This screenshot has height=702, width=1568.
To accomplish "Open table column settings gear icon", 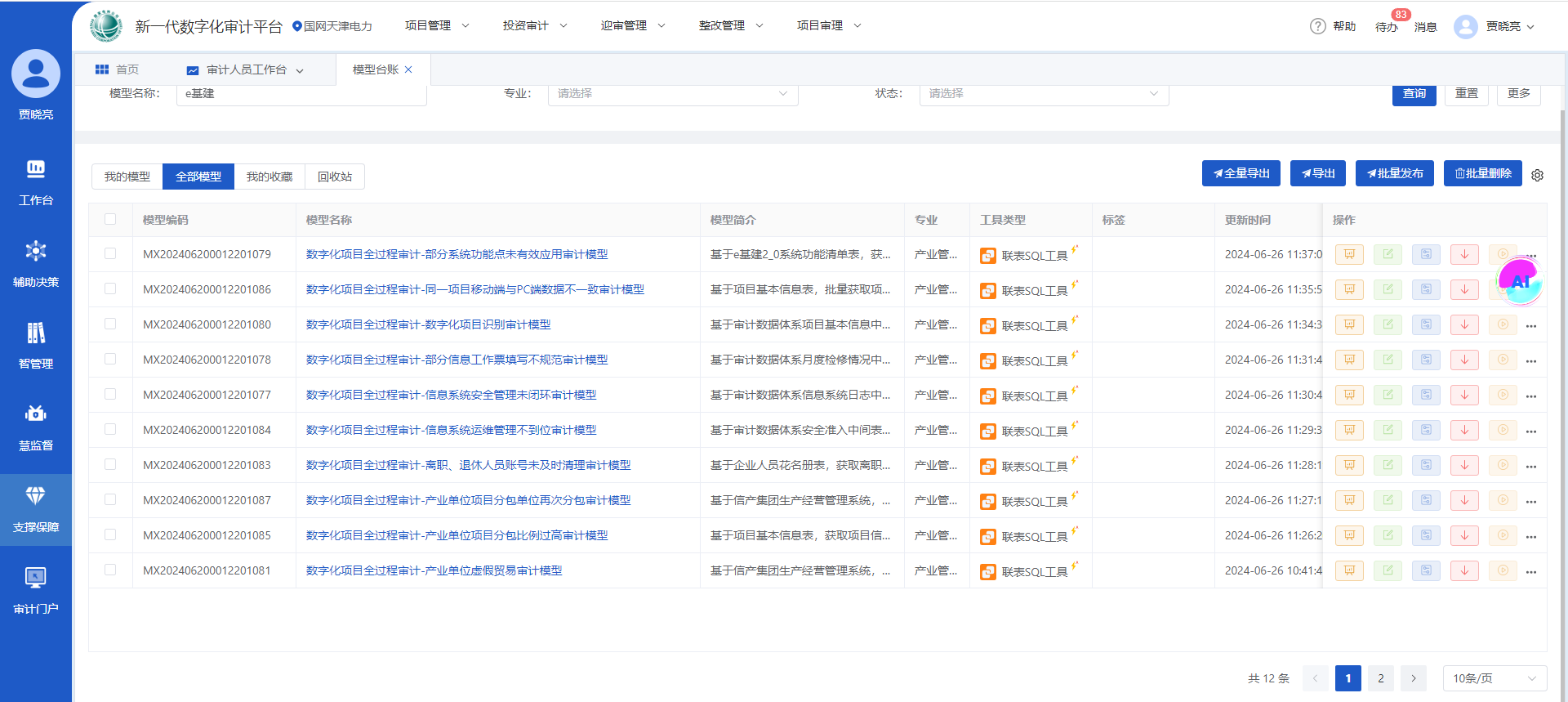I will 1537,175.
